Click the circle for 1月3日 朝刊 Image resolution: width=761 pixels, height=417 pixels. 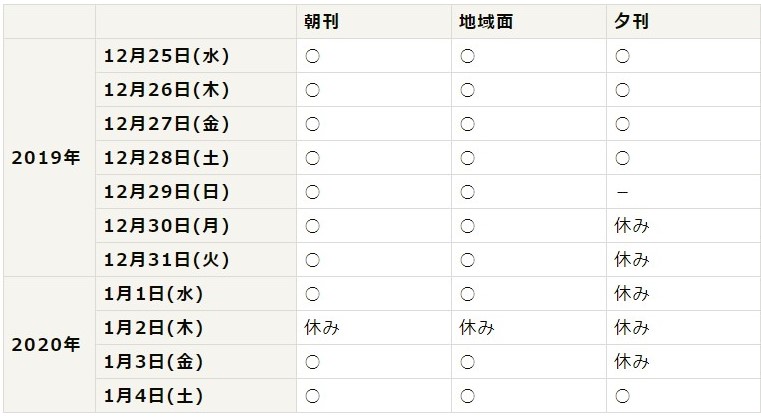click(312, 361)
